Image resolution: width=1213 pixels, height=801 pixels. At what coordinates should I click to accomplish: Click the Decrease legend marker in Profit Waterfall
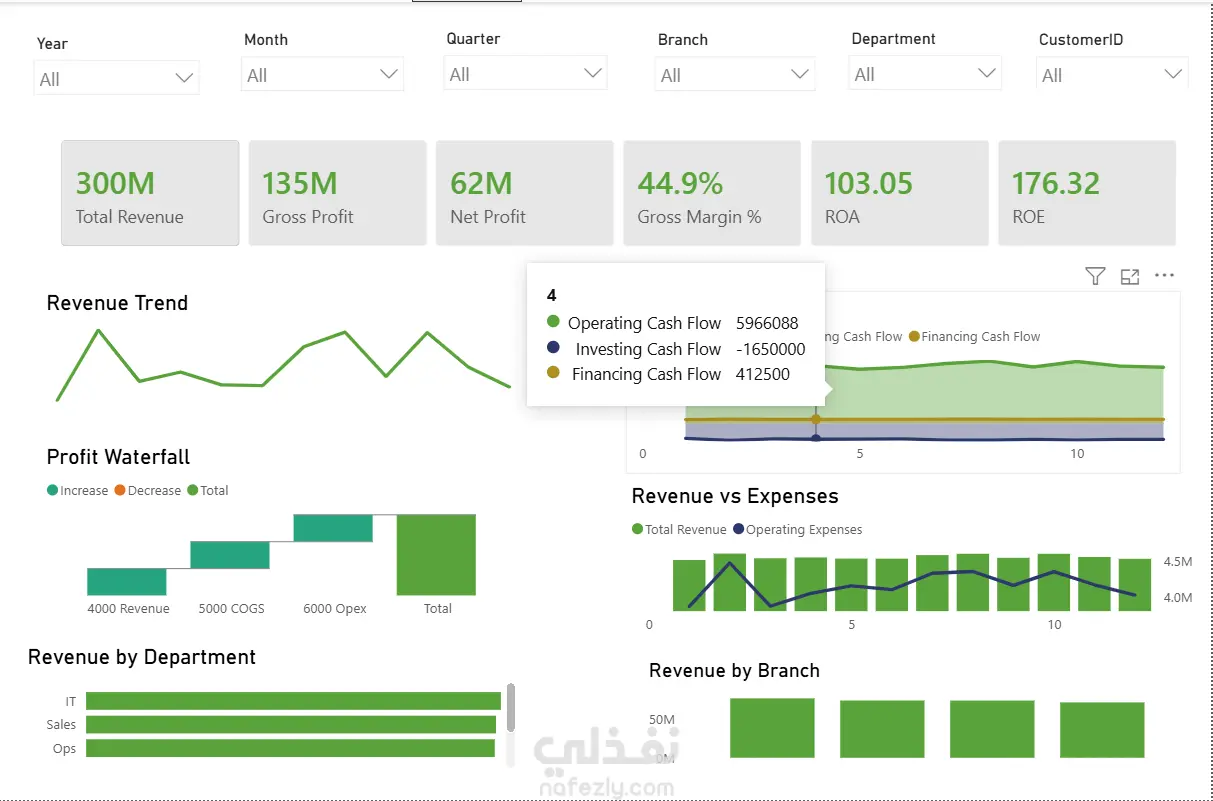120,490
